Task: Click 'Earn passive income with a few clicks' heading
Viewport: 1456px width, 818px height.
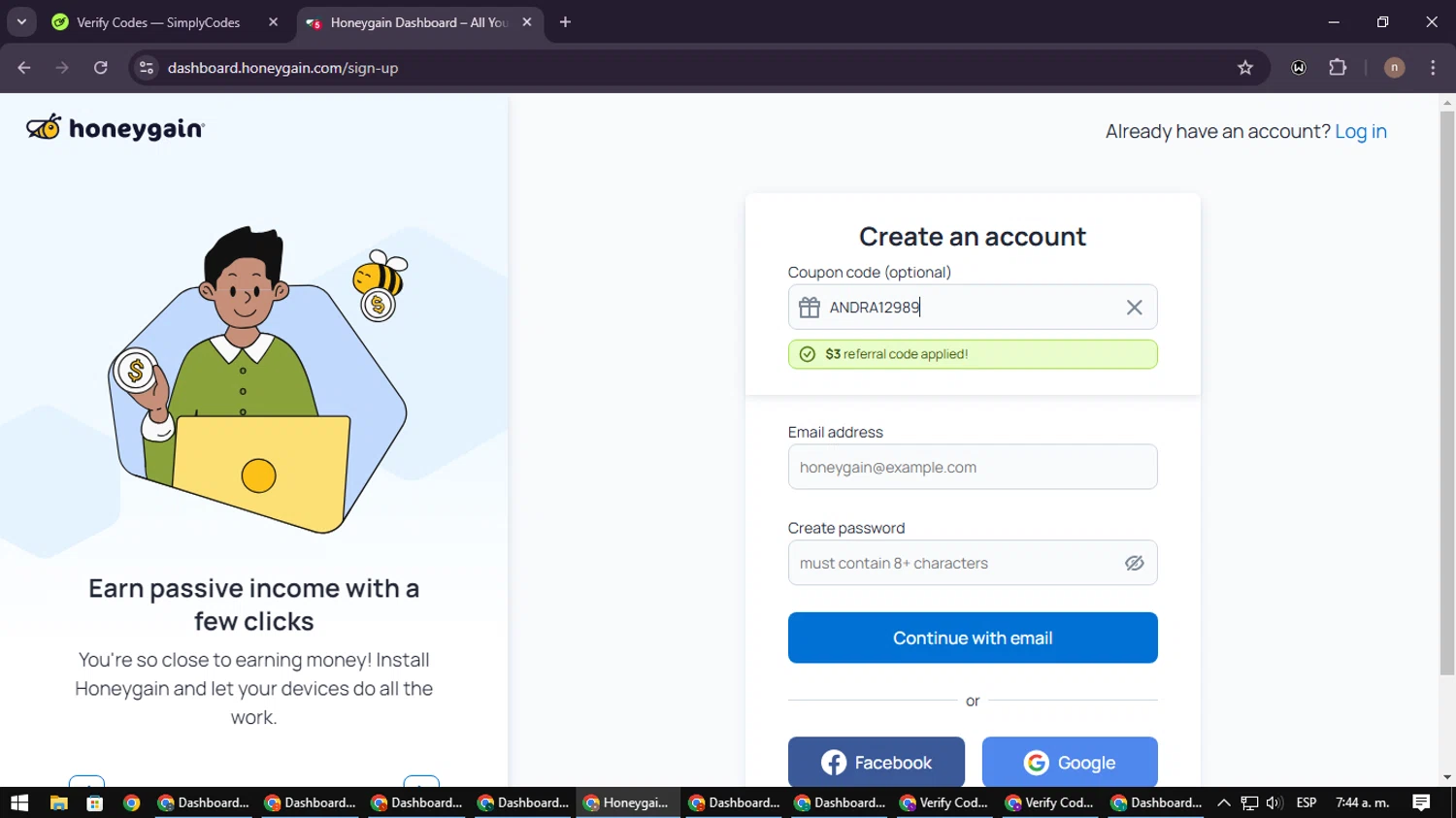Action: coord(253,605)
